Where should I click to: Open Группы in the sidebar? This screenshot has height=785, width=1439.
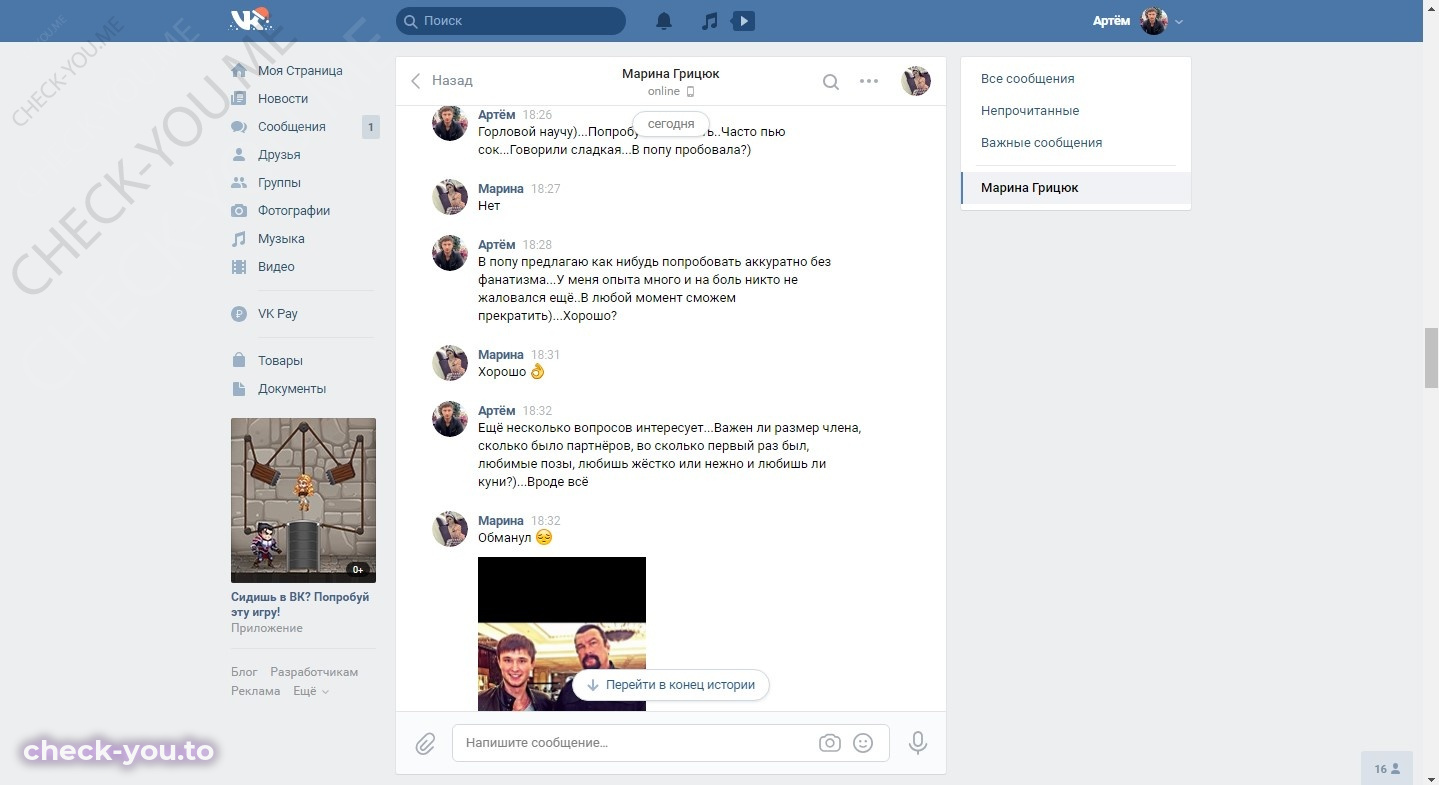pyautogui.click(x=279, y=183)
